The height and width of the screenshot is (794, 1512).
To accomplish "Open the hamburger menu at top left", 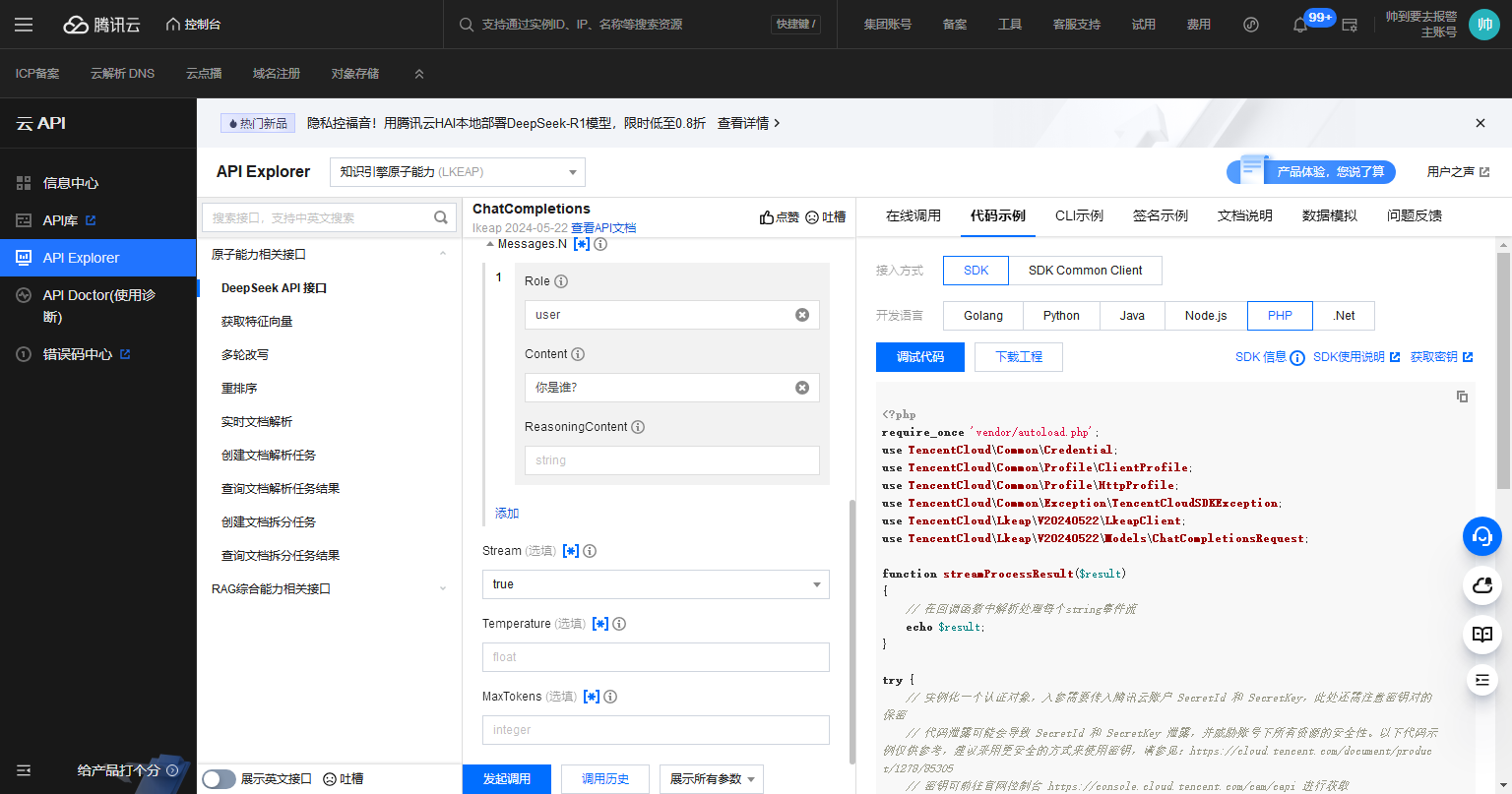I will click(x=24, y=25).
